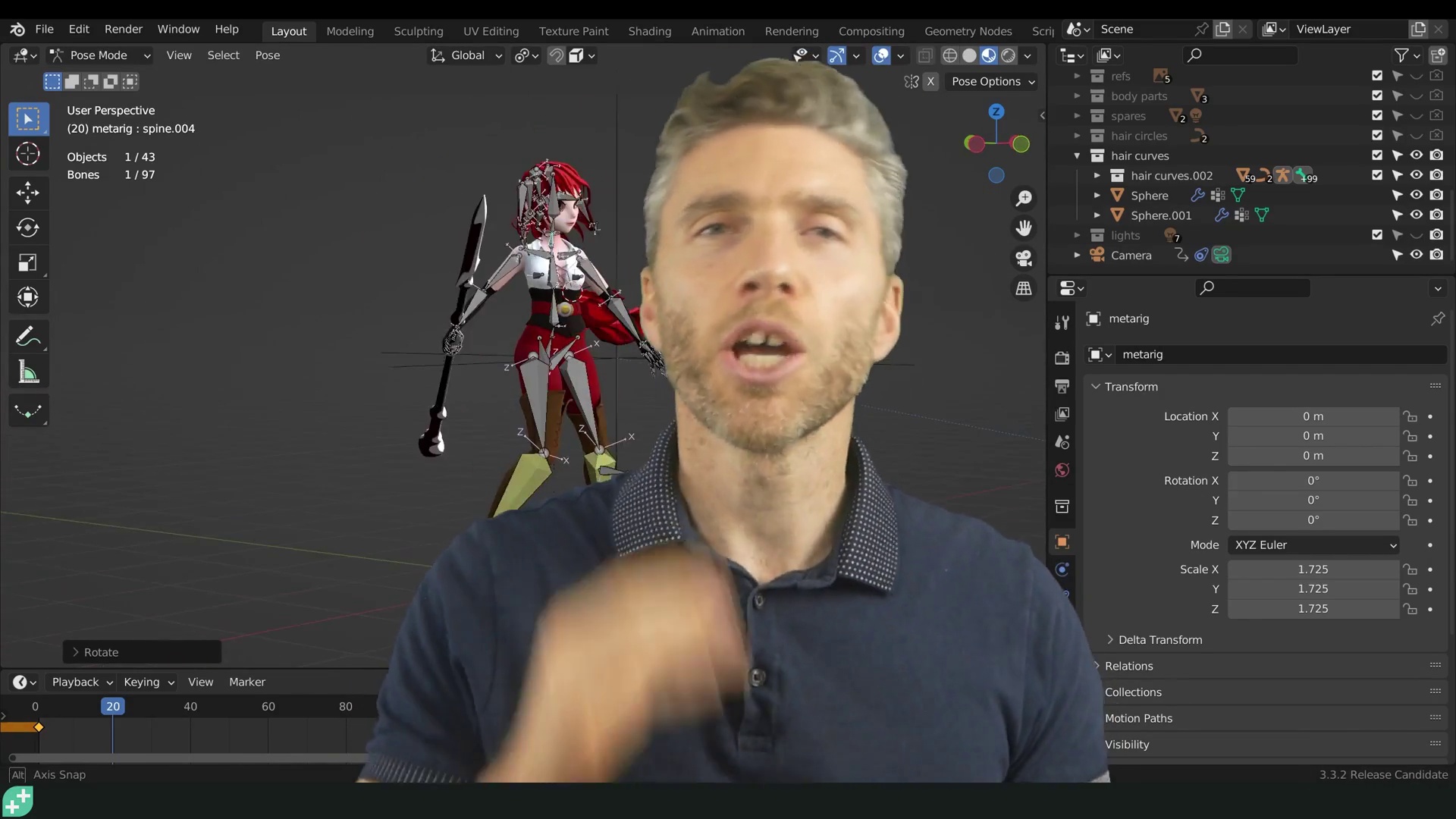
Task: Open the Global orientation dropdown
Action: click(466, 55)
